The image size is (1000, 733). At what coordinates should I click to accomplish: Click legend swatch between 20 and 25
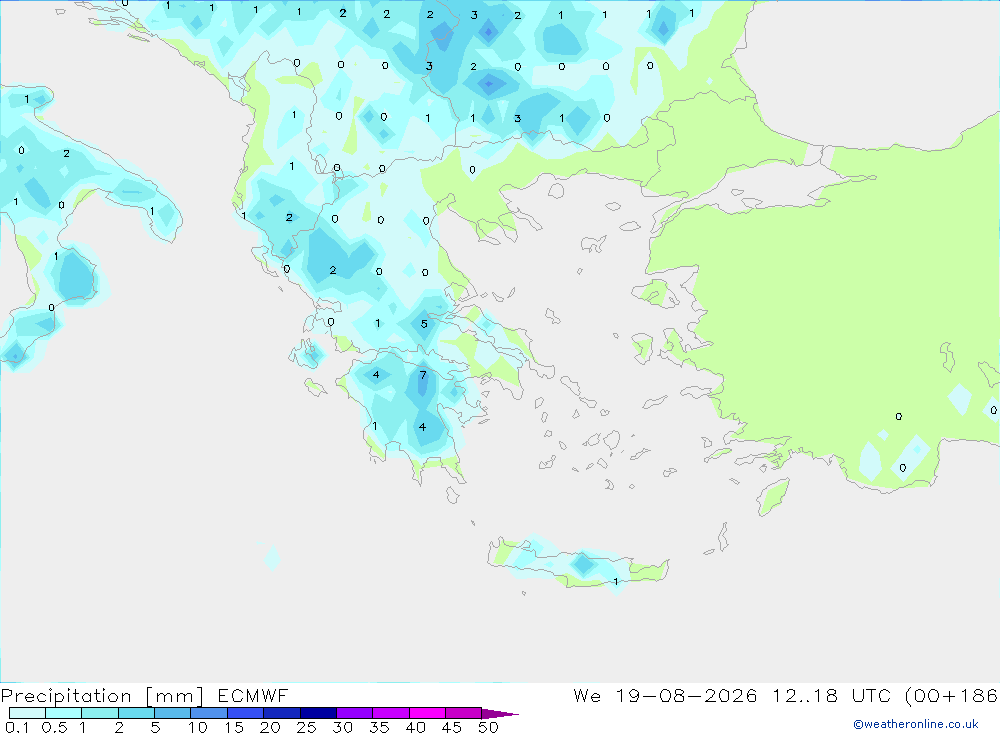click(282, 713)
